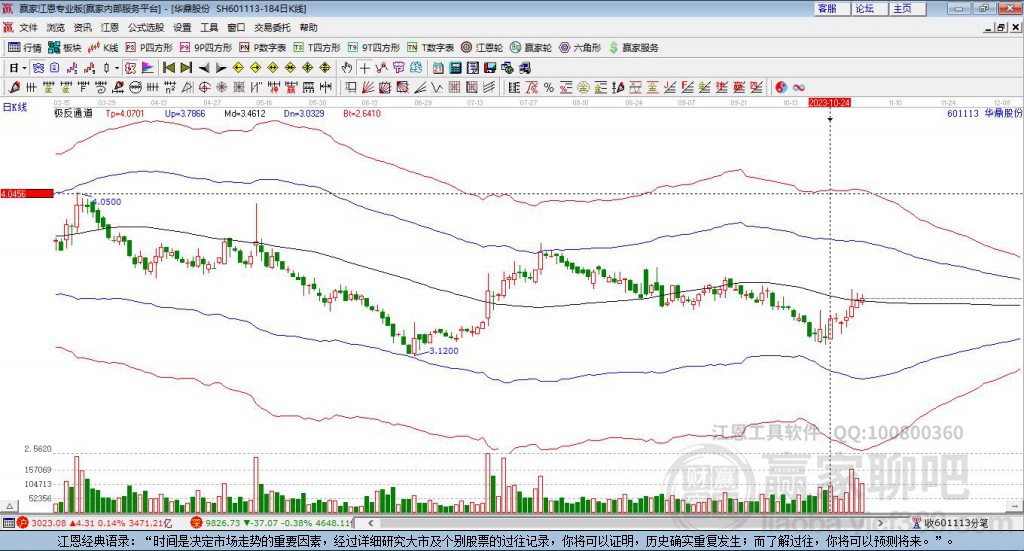
Task: Open 赢家服务 service page
Action: point(634,48)
